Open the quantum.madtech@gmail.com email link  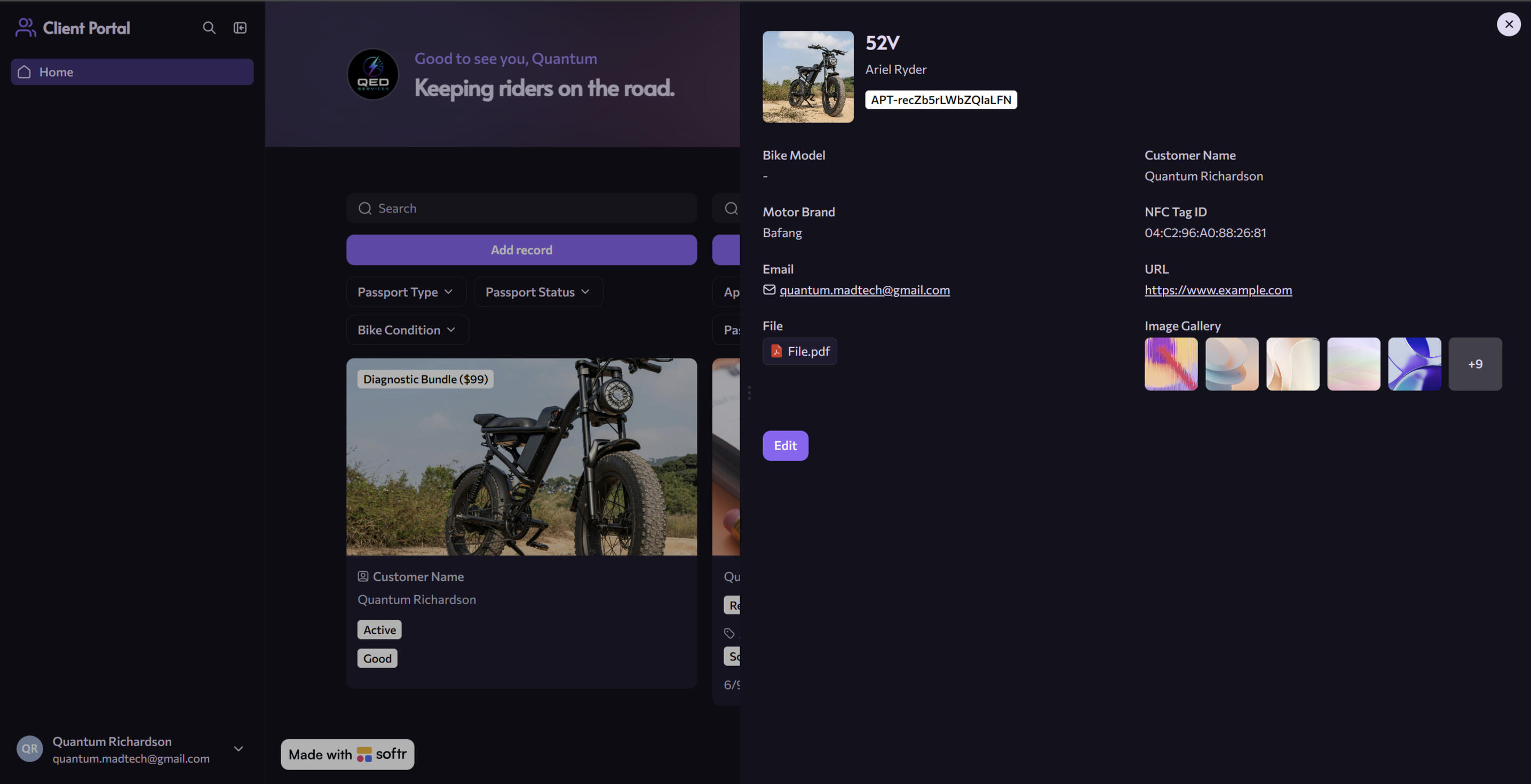click(864, 290)
